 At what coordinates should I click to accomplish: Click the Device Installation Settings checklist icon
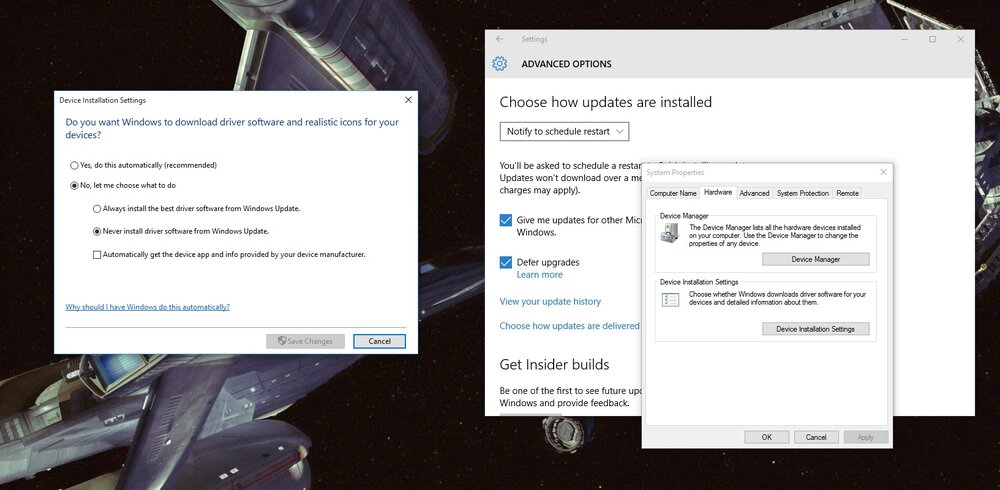pos(670,299)
